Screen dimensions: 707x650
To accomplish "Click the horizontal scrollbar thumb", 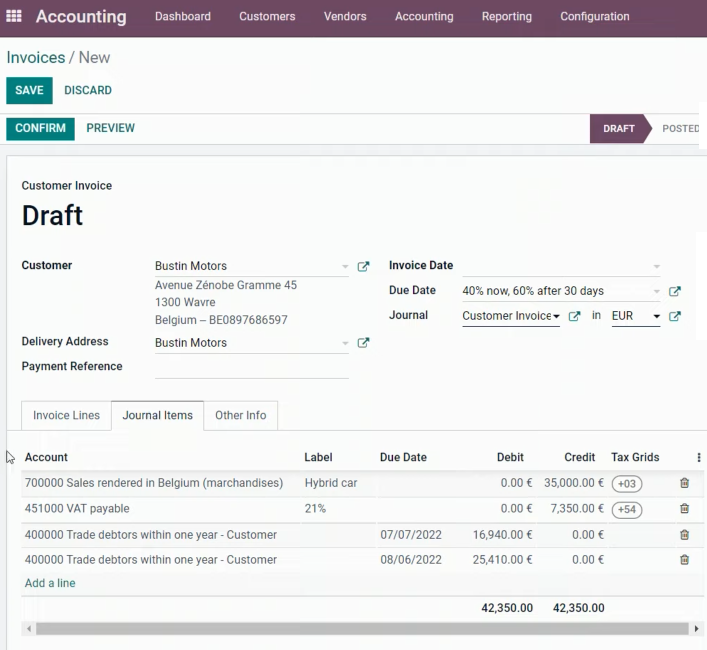I will click(x=362, y=628).
